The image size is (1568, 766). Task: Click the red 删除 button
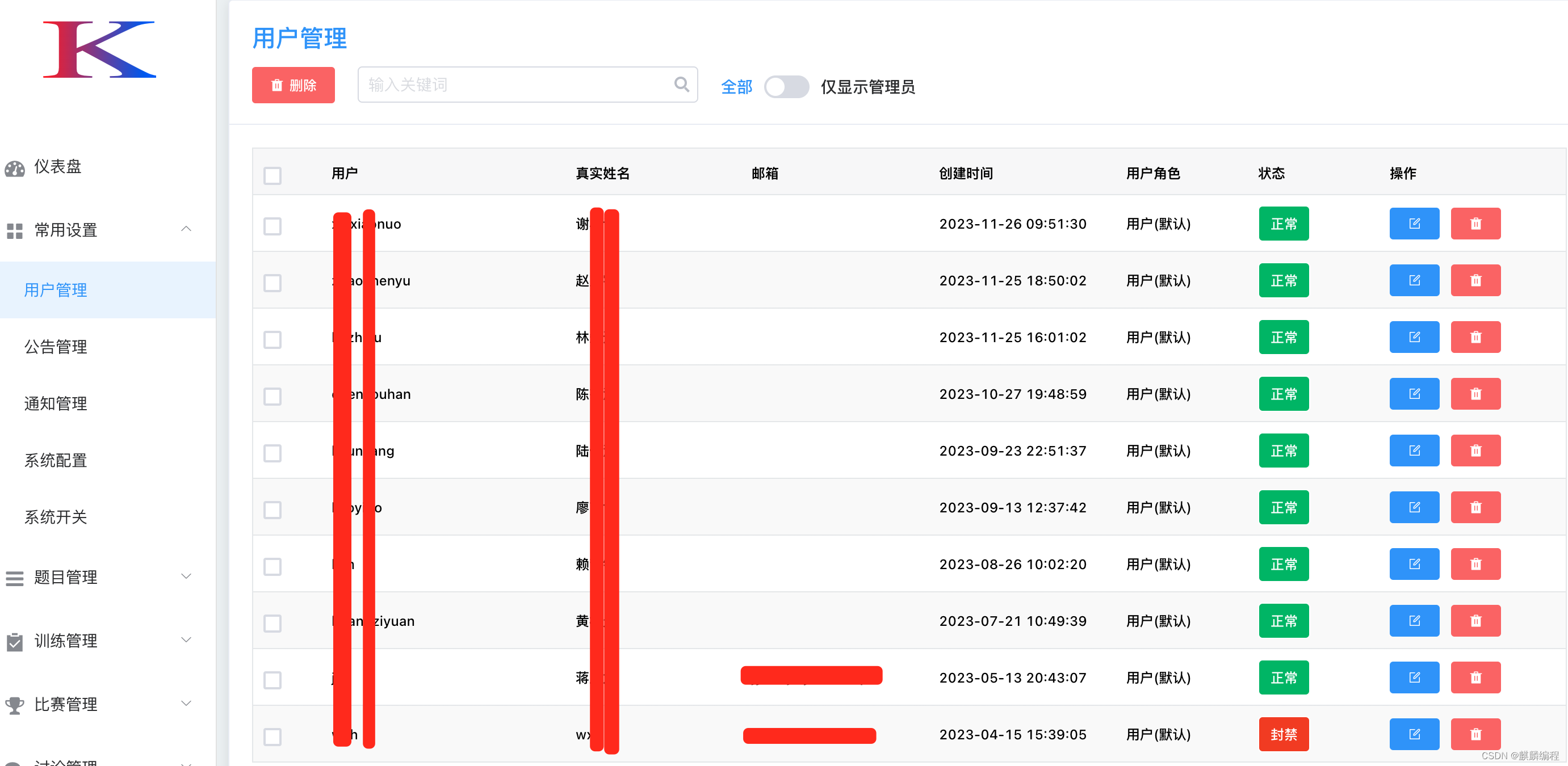point(293,85)
